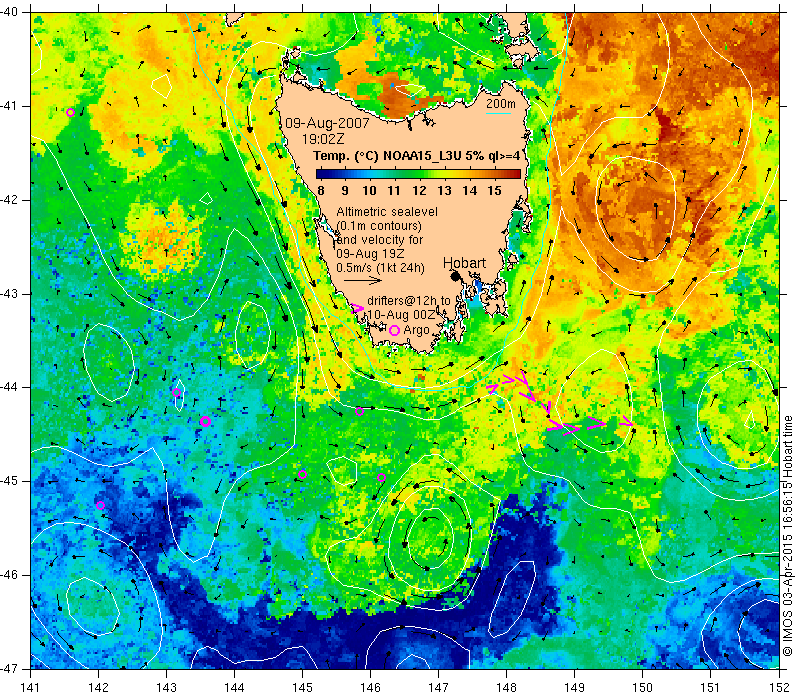This screenshot has height=700, width=800.
Task: Click the 'Altimetric sealevel' text line
Action: click(387, 212)
